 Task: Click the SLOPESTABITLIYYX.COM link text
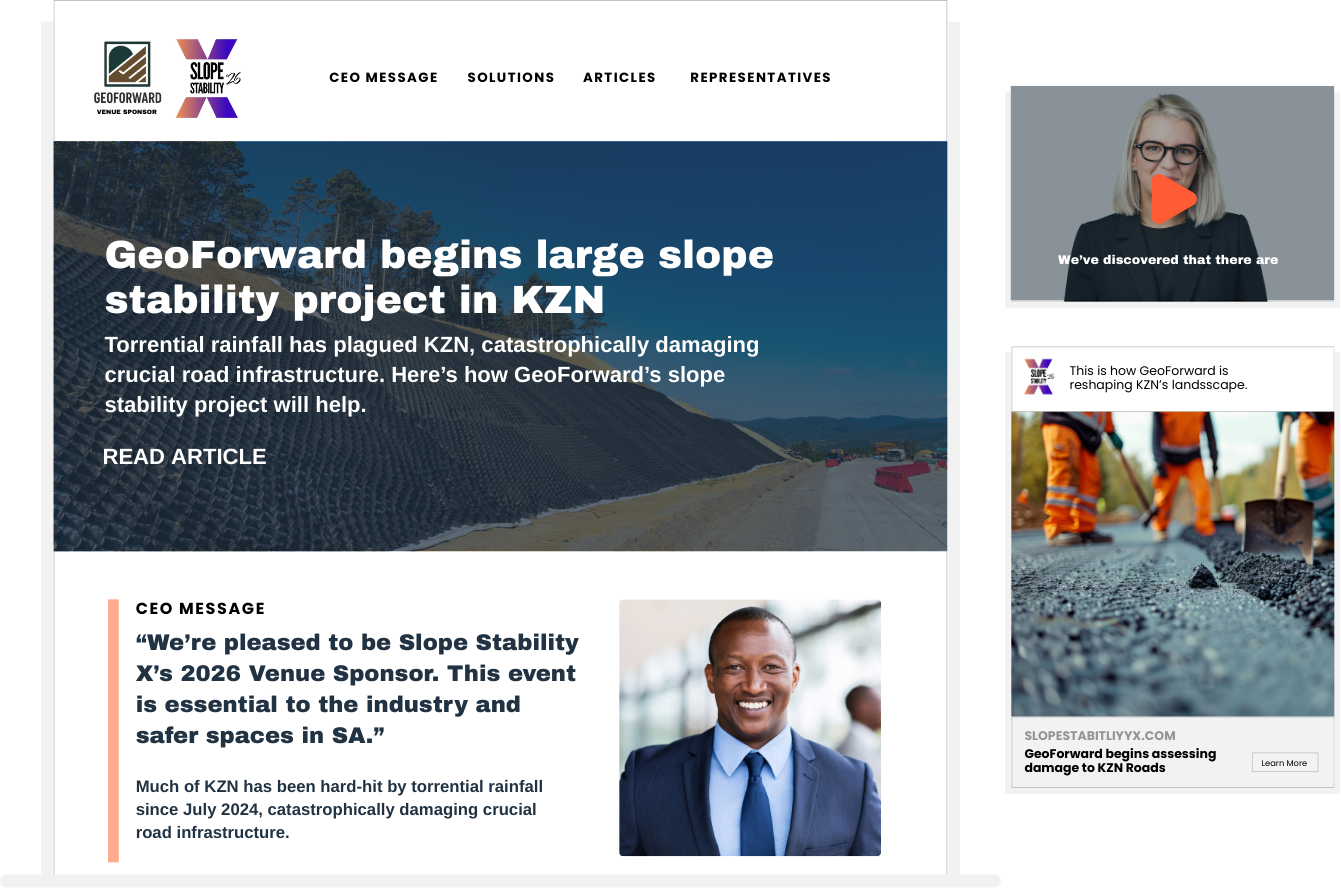1100,735
